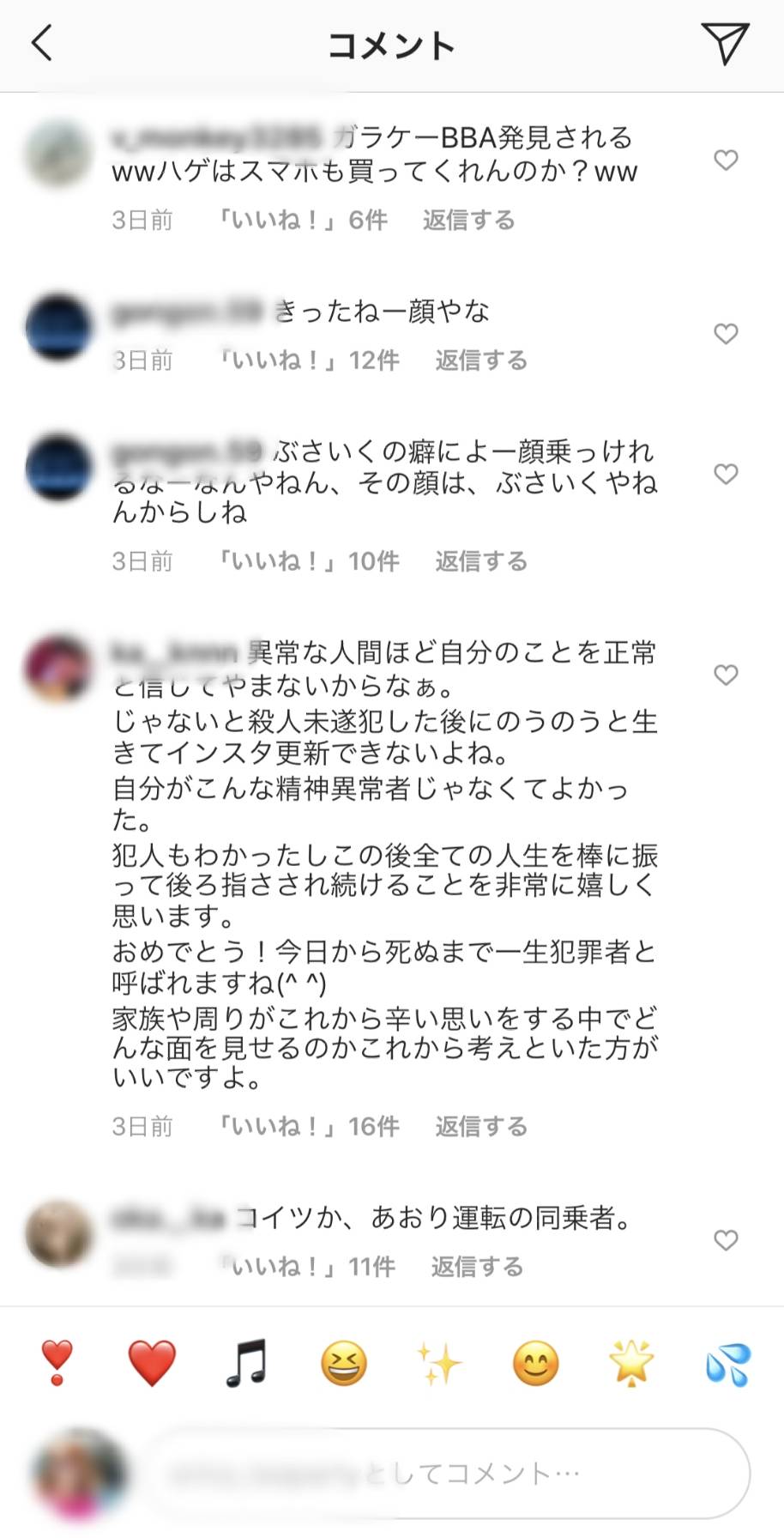This screenshot has height=1538, width=784.
Task: Reply to the ガラケーBBA comment via 返信する
Action: point(468,221)
